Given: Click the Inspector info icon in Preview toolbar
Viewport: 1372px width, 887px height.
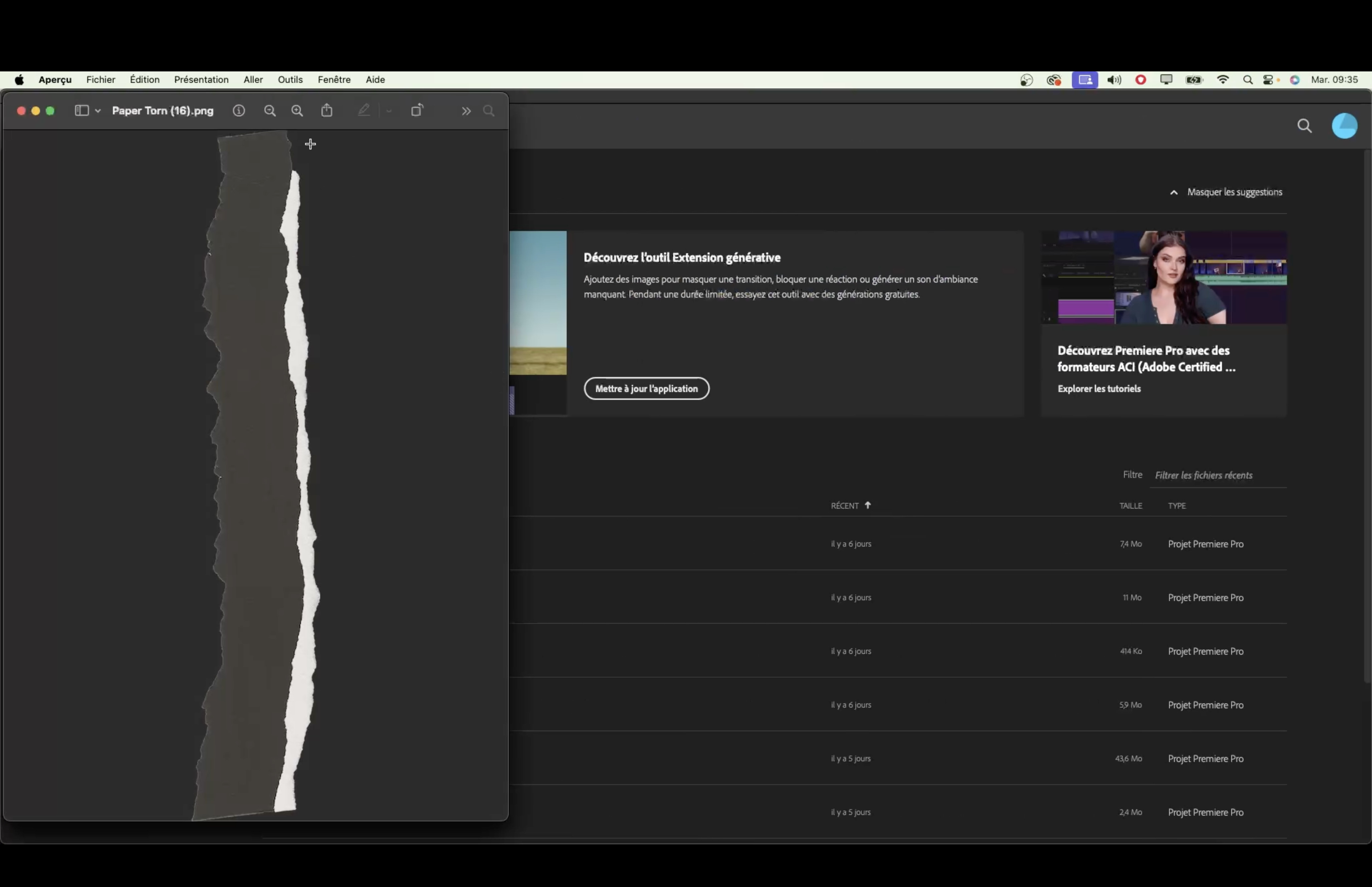Looking at the screenshot, I should 238,110.
